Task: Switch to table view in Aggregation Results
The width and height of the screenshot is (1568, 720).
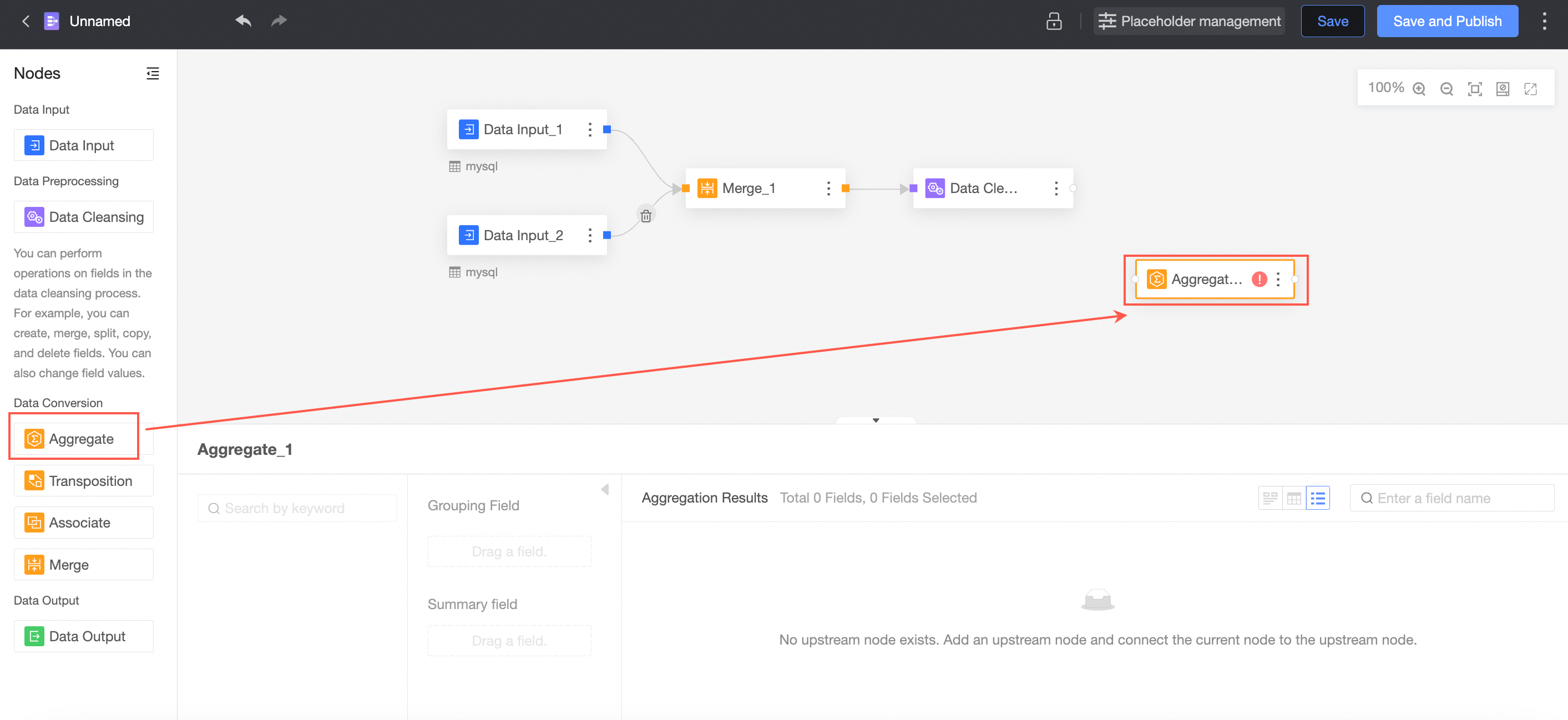Action: [x=1293, y=499]
